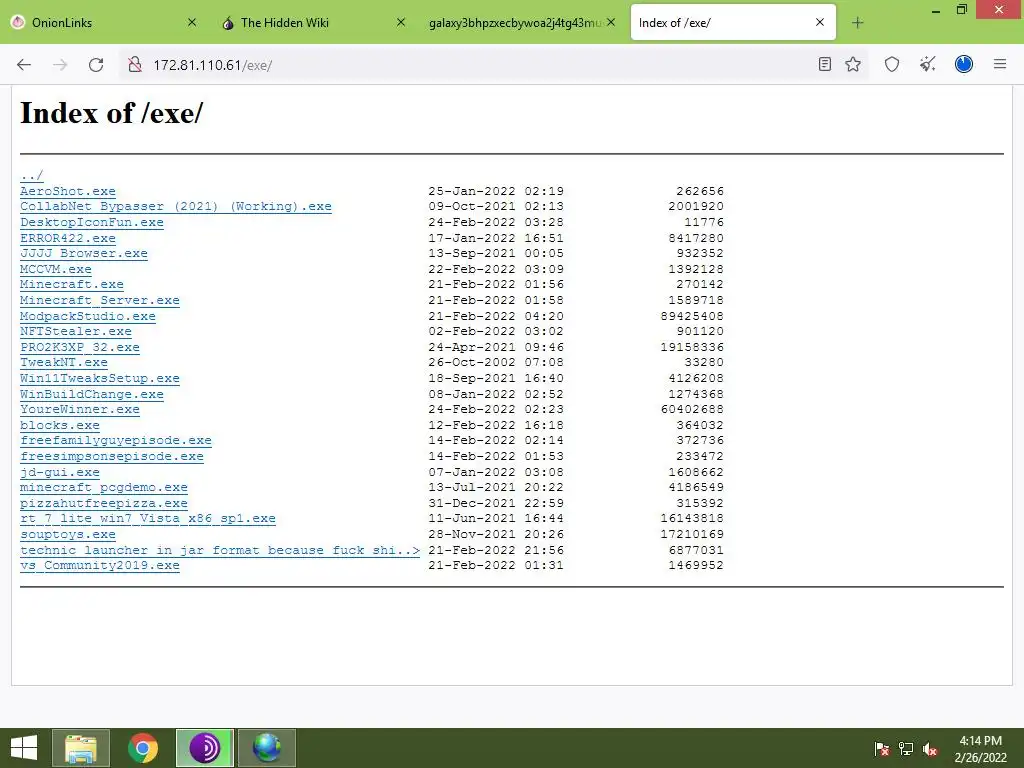Open CollabNet_Bypasser (2021) (Working).exe link
This screenshot has height=768, width=1024.
coord(176,206)
